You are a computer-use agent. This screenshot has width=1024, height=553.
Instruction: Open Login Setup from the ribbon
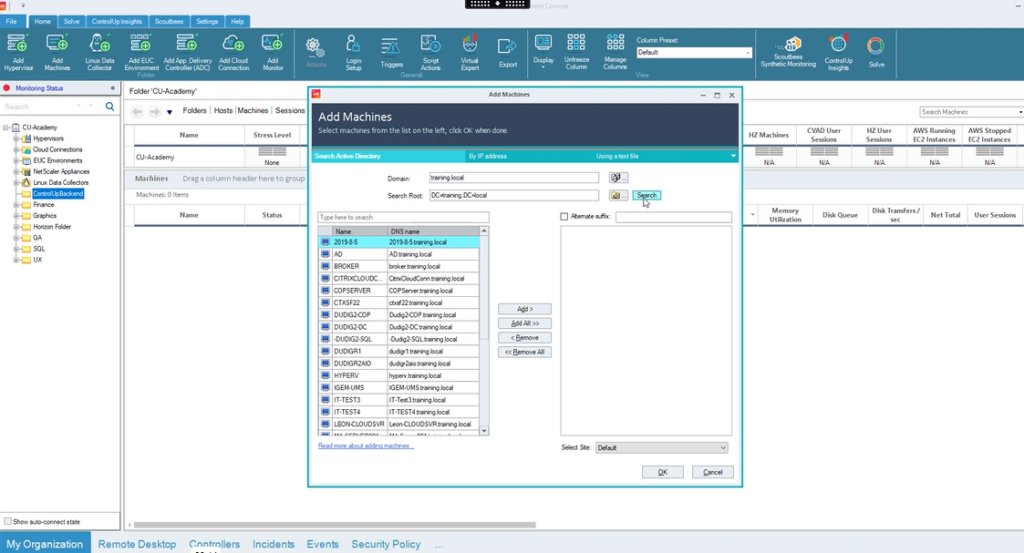click(353, 52)
